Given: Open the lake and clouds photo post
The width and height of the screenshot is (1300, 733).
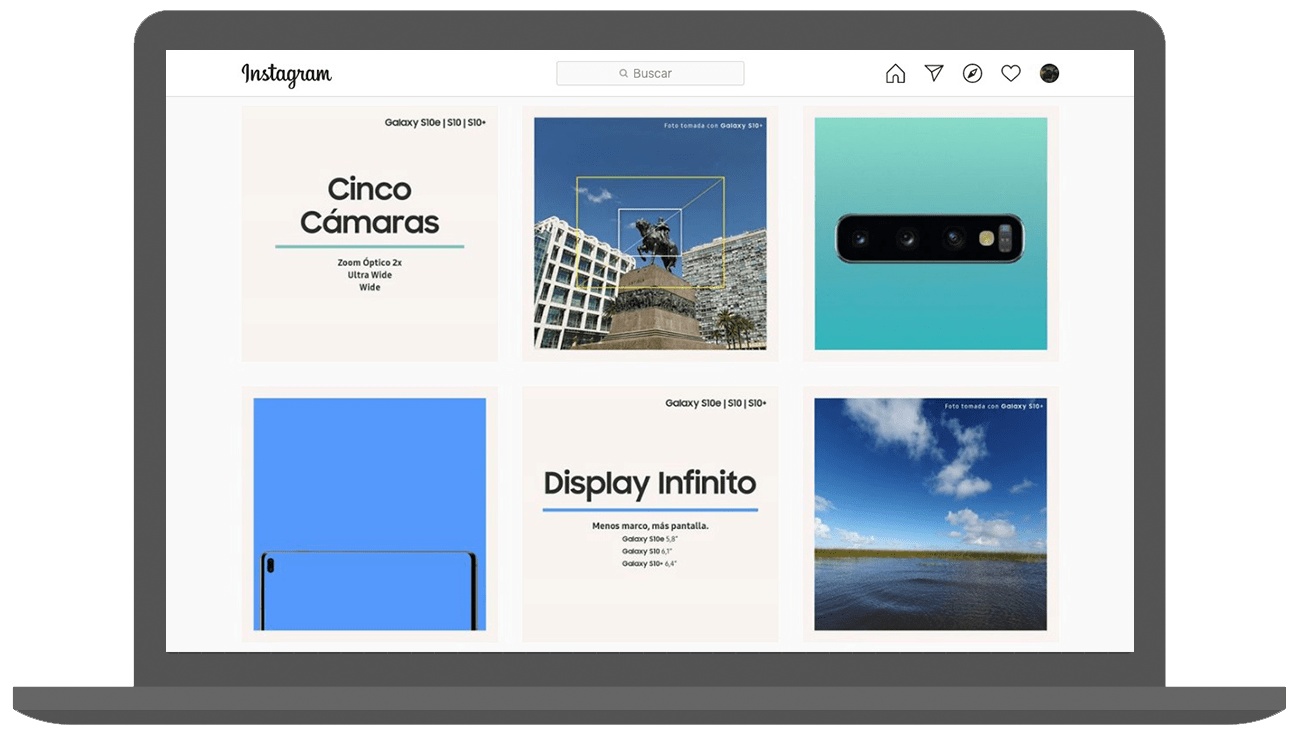Looking at the screenshot, I should coord(931,514).
